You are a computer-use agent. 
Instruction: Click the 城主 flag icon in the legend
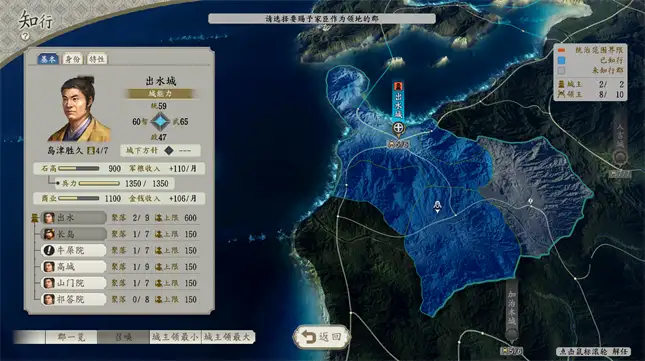(x=561, y=84)
